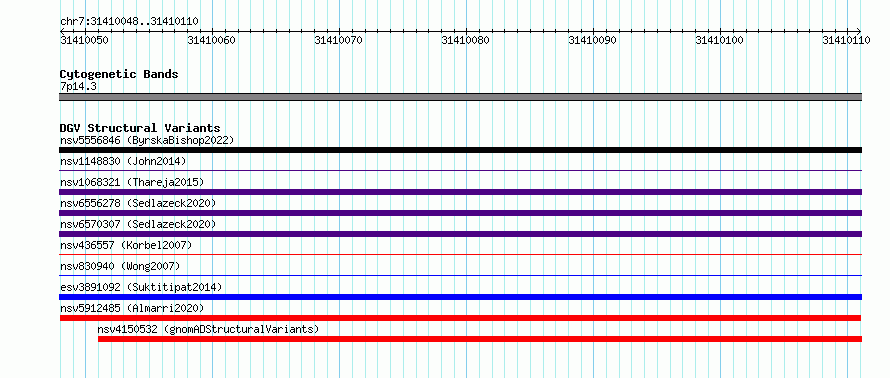890x378 pixels.
Task: Select the gray 7p14.3 cytogenetic band bar
Action: (x=460, y=97)
